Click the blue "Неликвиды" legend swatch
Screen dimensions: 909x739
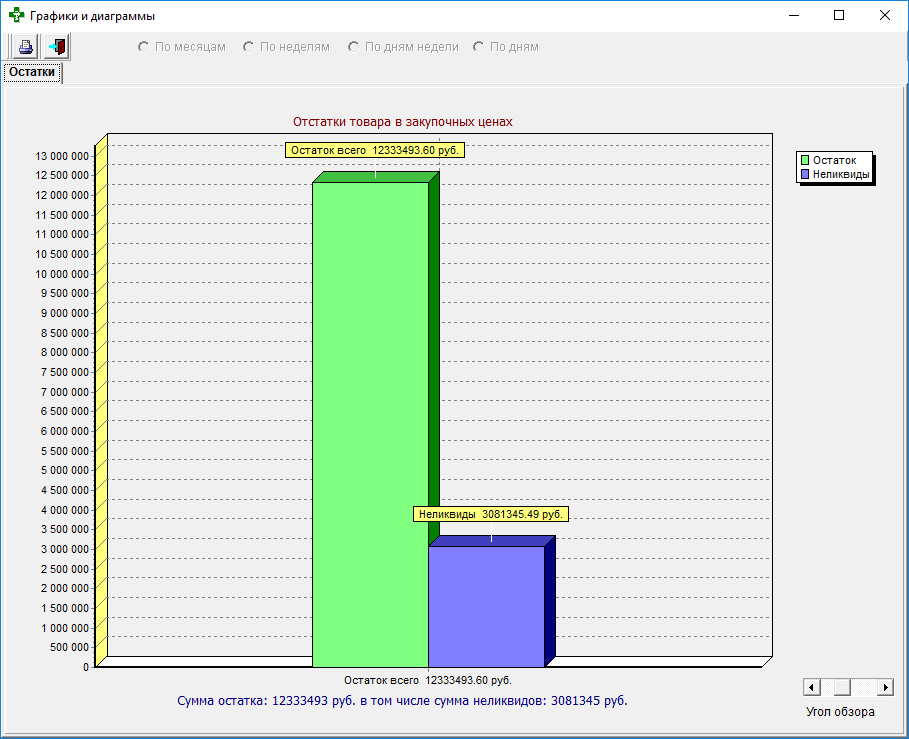(x=805, y=174)
